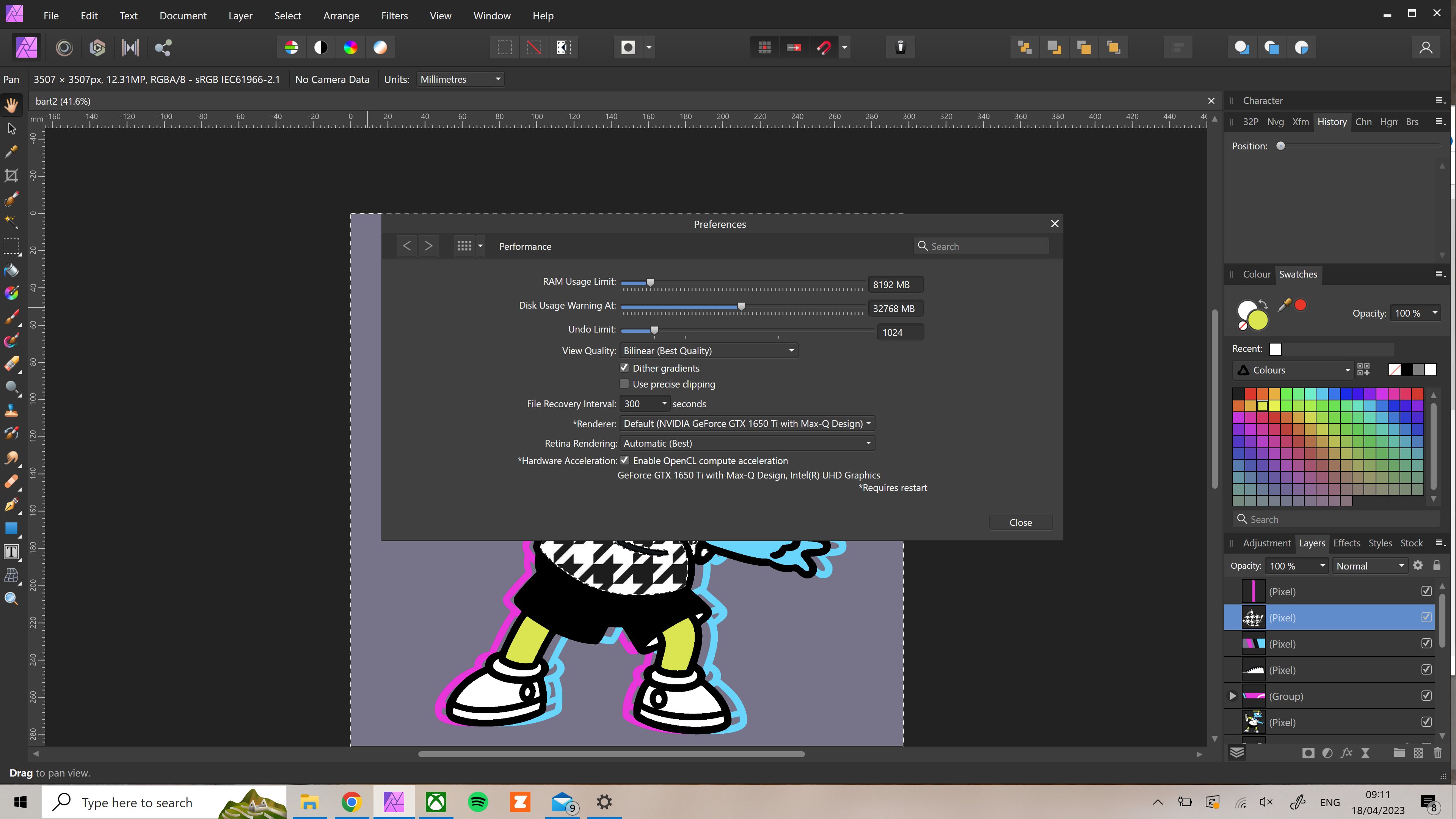Screen dimensions: 1456x819
Task: Lock layer using padlock icon
Action: point(1437,565)
